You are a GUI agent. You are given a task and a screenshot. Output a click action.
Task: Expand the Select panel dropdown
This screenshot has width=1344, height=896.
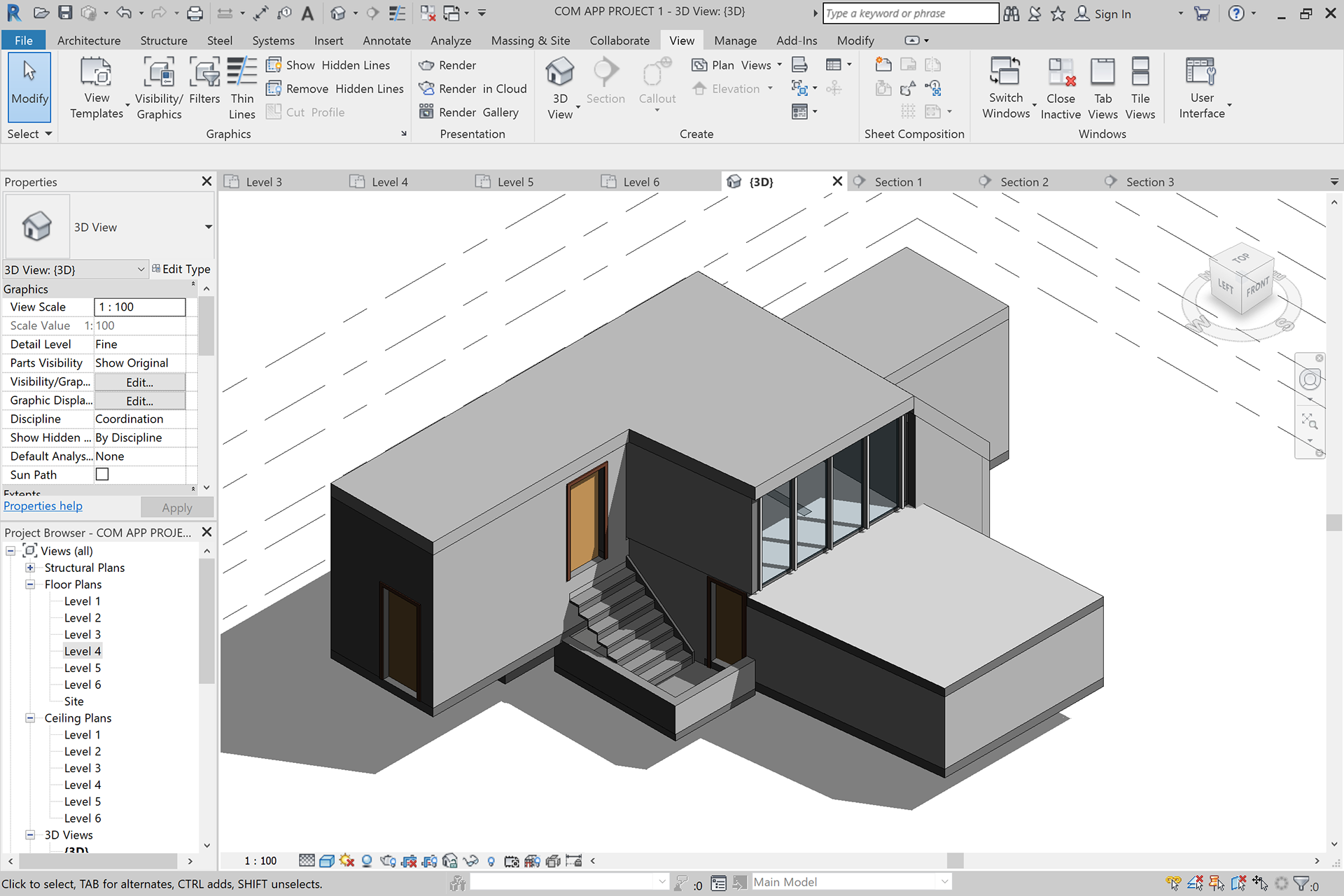(29, 134)
